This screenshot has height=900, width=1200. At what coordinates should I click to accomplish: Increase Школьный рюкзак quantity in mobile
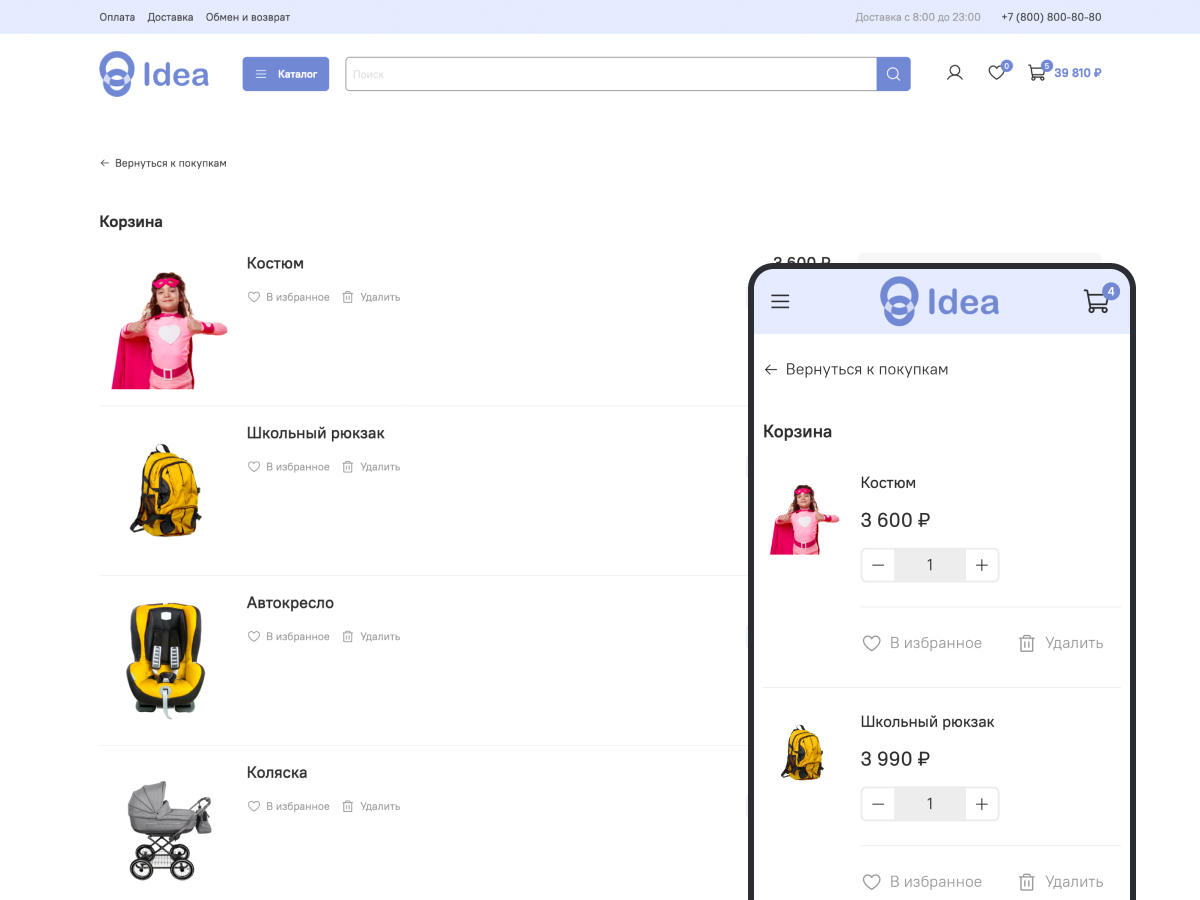point(982,804)
